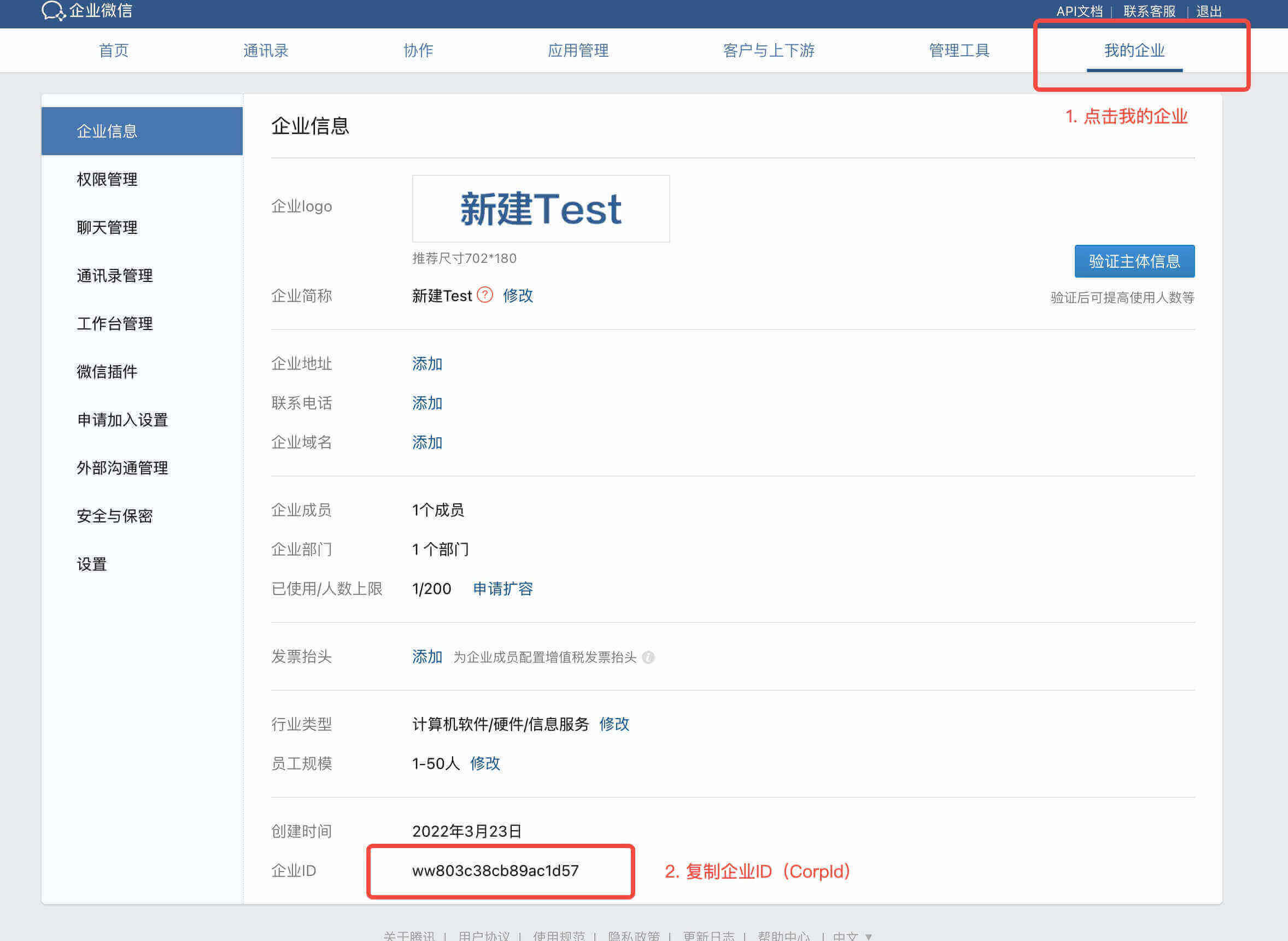Click 添加 for 企业地址

pos(427,363)
